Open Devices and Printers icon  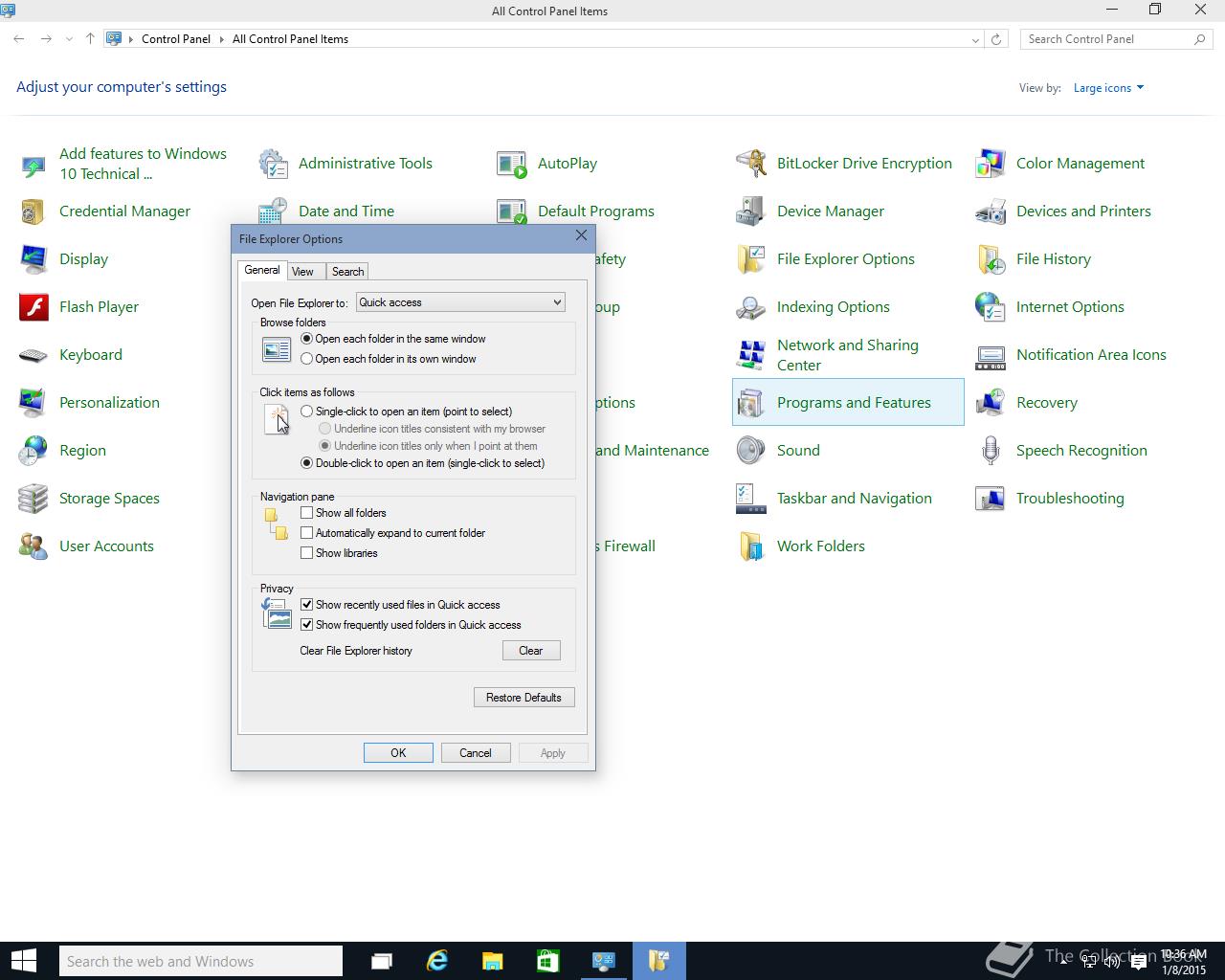pos(991,212)
